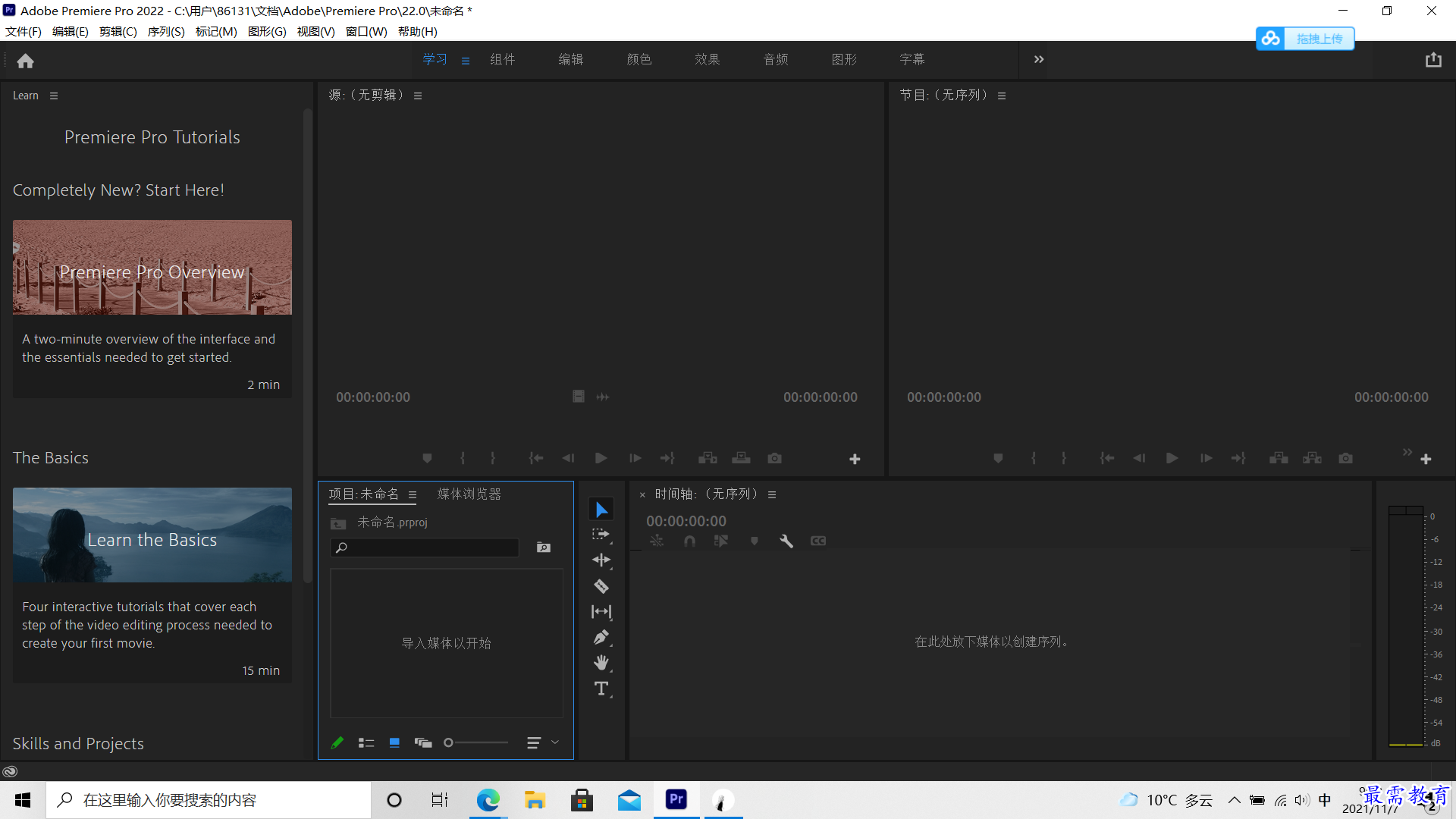1456x819 pixels.
Task: Open the Source panel hamburger menu
Action: pos(418,96)
